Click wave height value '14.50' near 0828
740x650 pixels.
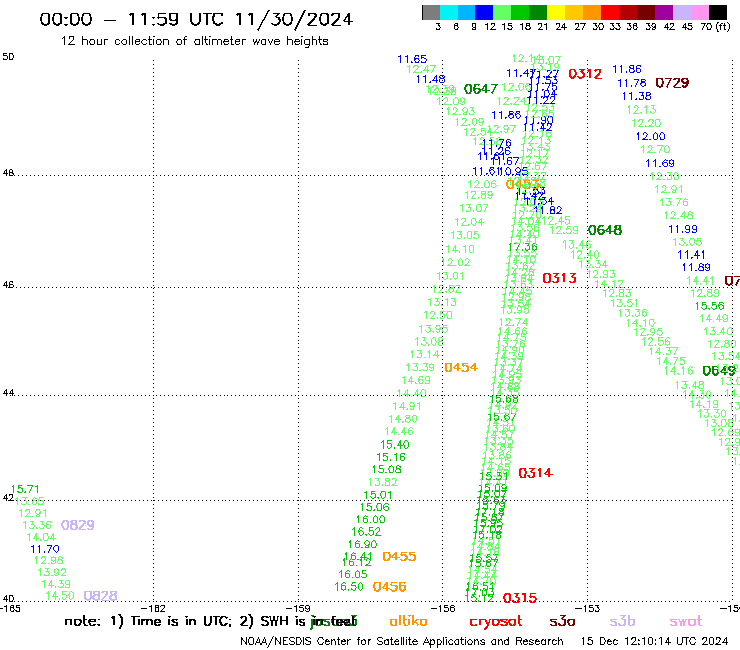[60, 596]
